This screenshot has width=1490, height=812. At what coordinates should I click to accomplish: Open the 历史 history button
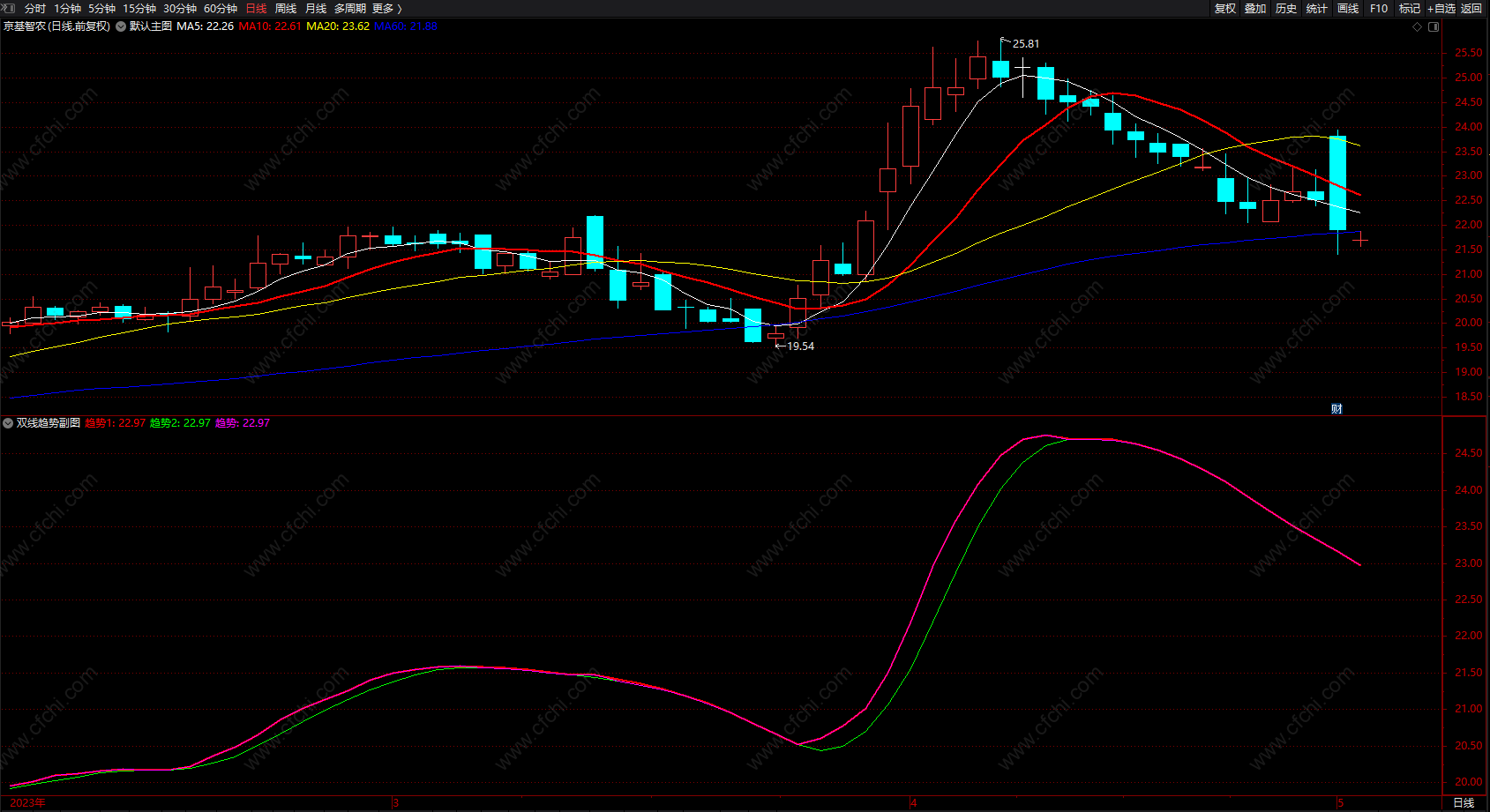(1286, 9)
